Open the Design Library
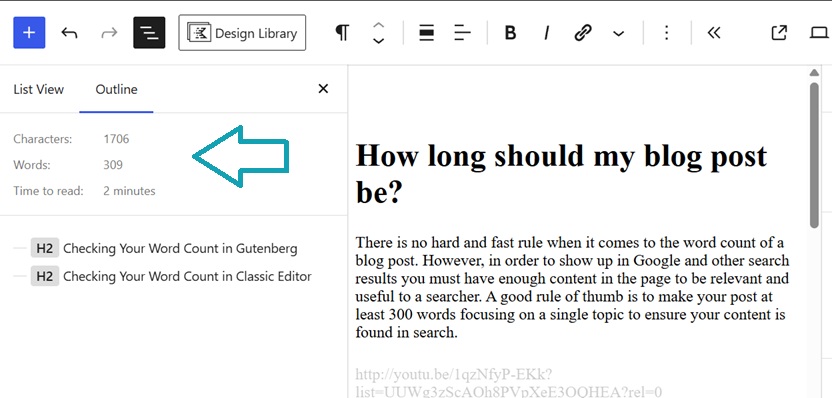Image resolution: width=832 pixels, height=398 pixels. [x=242, y=33]
